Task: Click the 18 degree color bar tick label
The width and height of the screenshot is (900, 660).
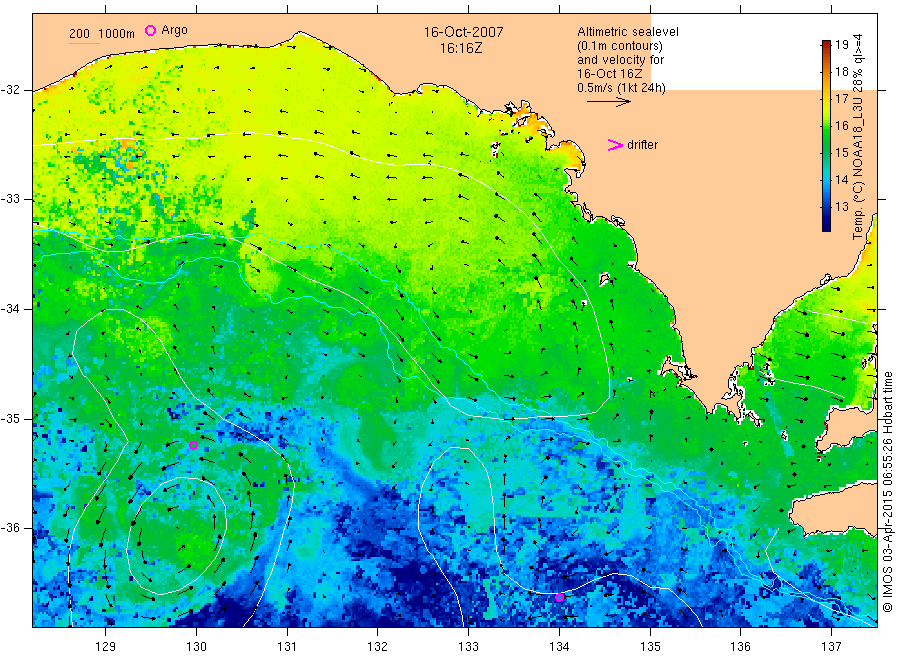Action: [x=841, y=72]
